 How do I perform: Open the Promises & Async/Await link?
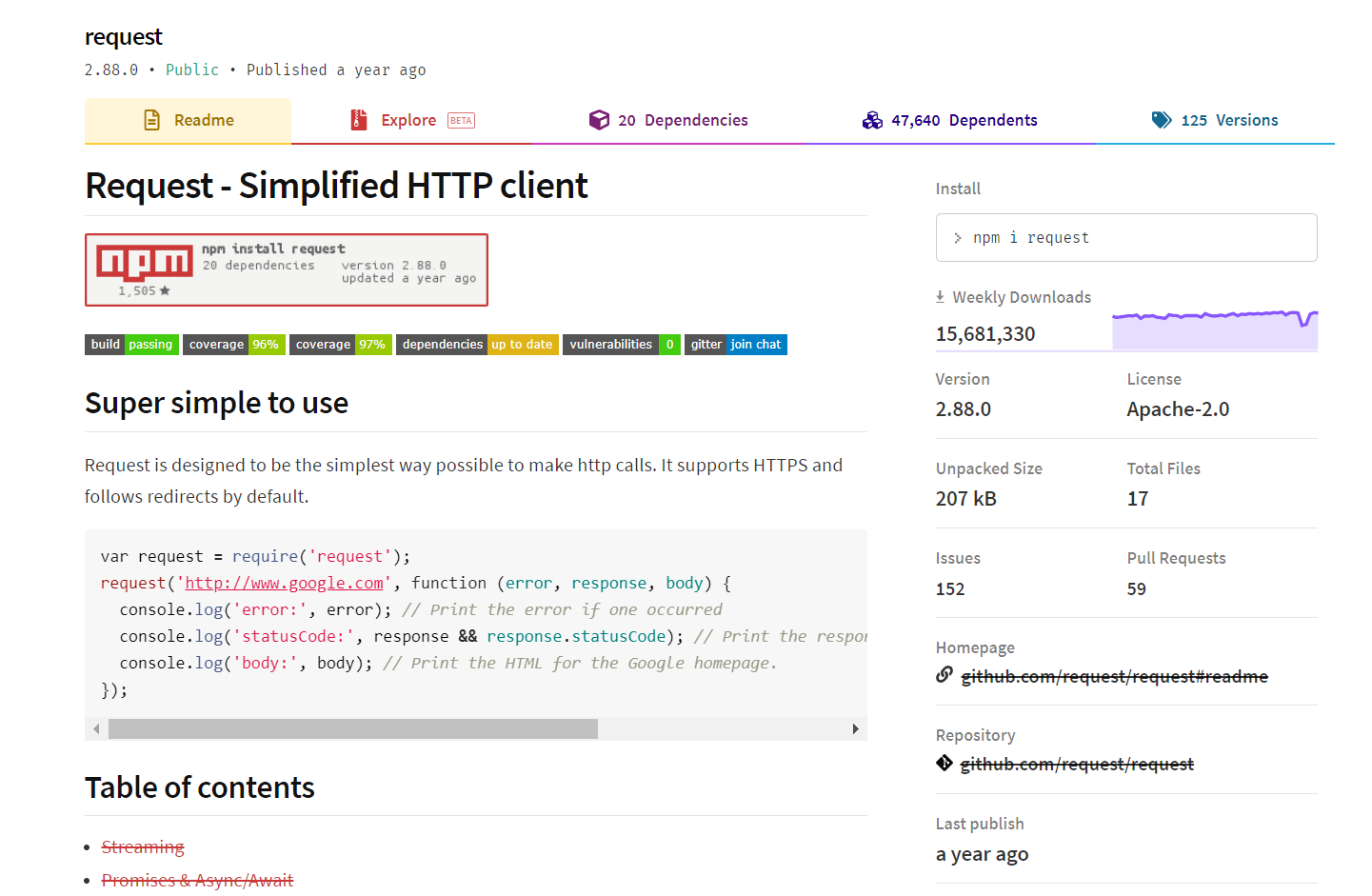(197, 880)
